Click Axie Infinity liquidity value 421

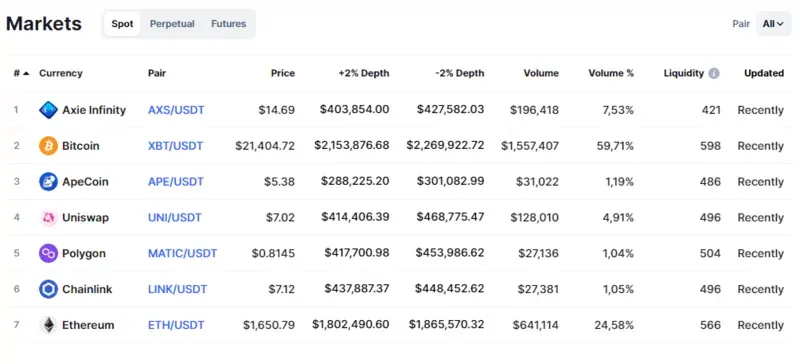(x=711, y=110)
